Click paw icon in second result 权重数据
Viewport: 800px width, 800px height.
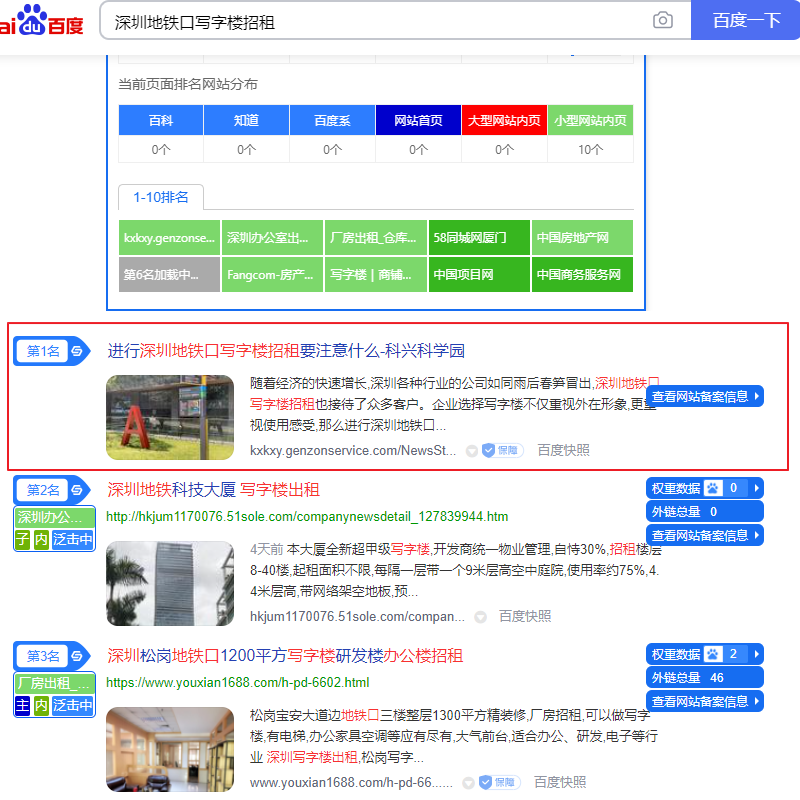[x=713, y=488]
